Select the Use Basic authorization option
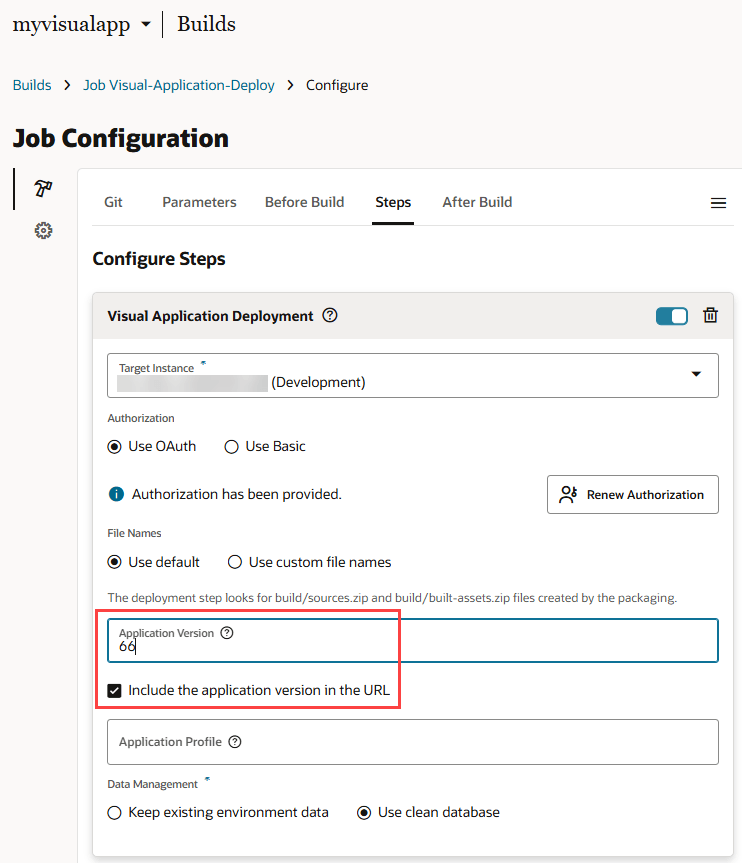This screenshot has width=742, height=863. [232, 447]
